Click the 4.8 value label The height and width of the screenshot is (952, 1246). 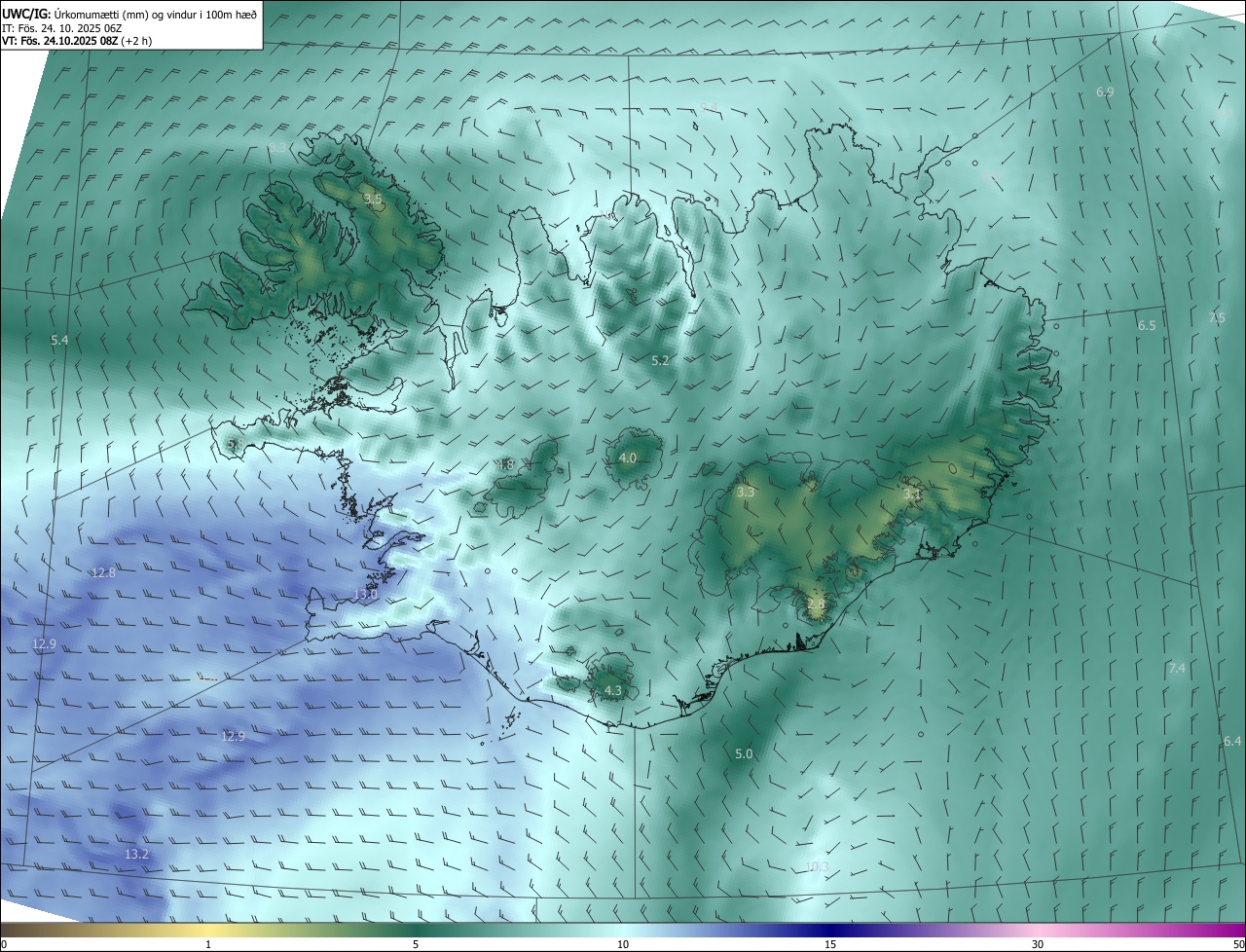[504, 464]
